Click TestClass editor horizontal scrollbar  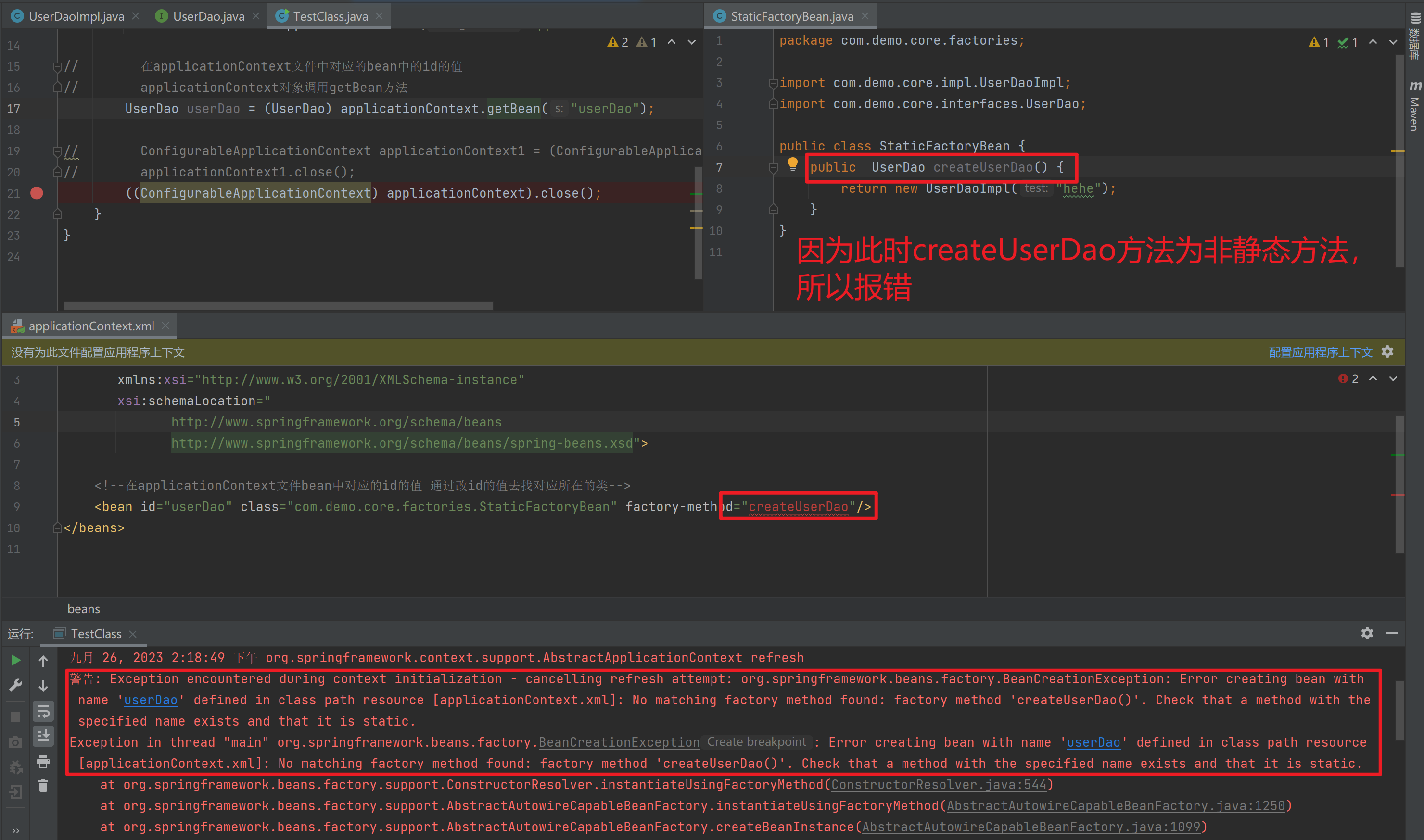(x=278, y=306)
